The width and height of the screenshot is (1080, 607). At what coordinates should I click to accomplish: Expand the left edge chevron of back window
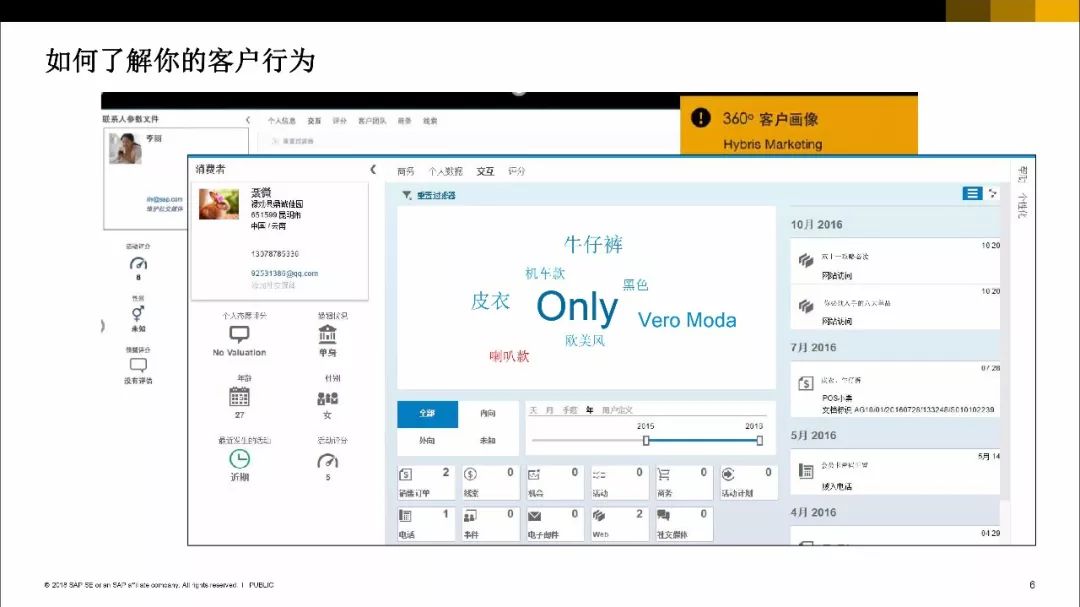(103, 326)
